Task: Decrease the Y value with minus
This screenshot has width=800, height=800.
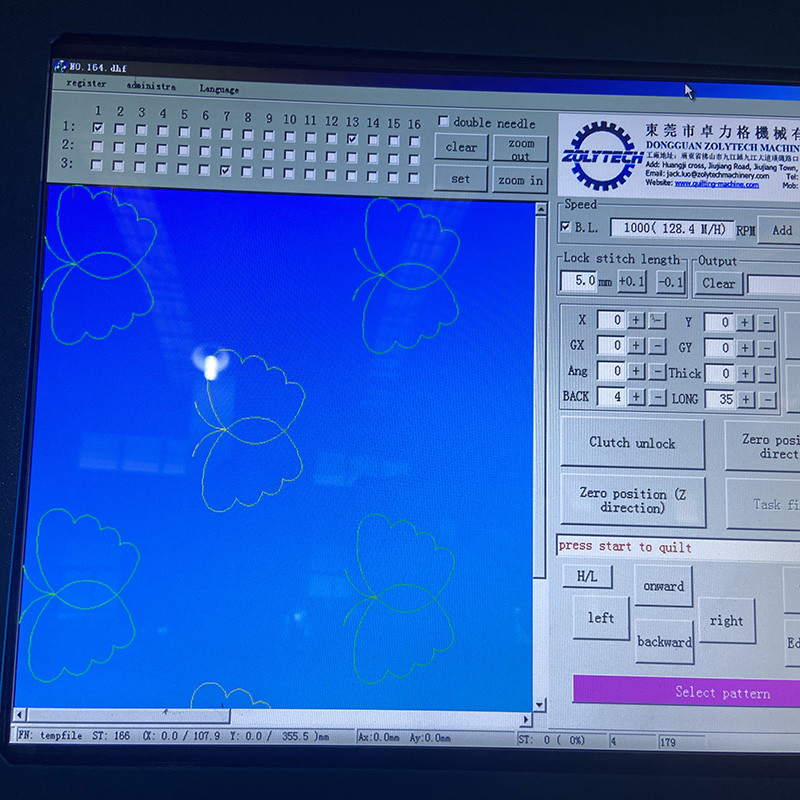Action: tap(766, 323)
